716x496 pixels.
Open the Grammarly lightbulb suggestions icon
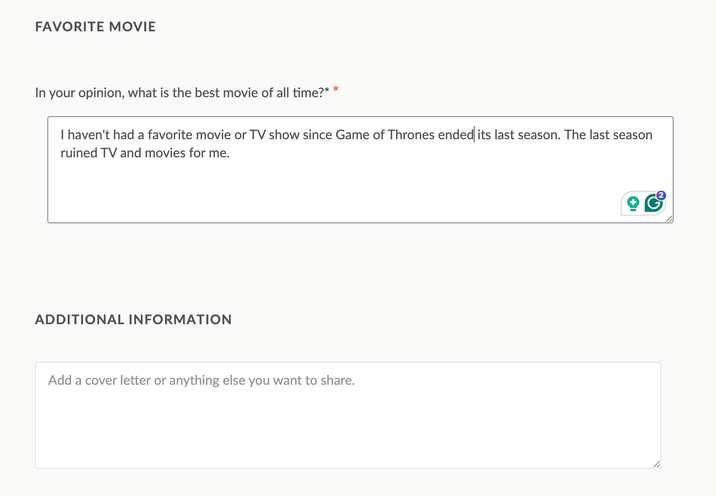point(633,203)
